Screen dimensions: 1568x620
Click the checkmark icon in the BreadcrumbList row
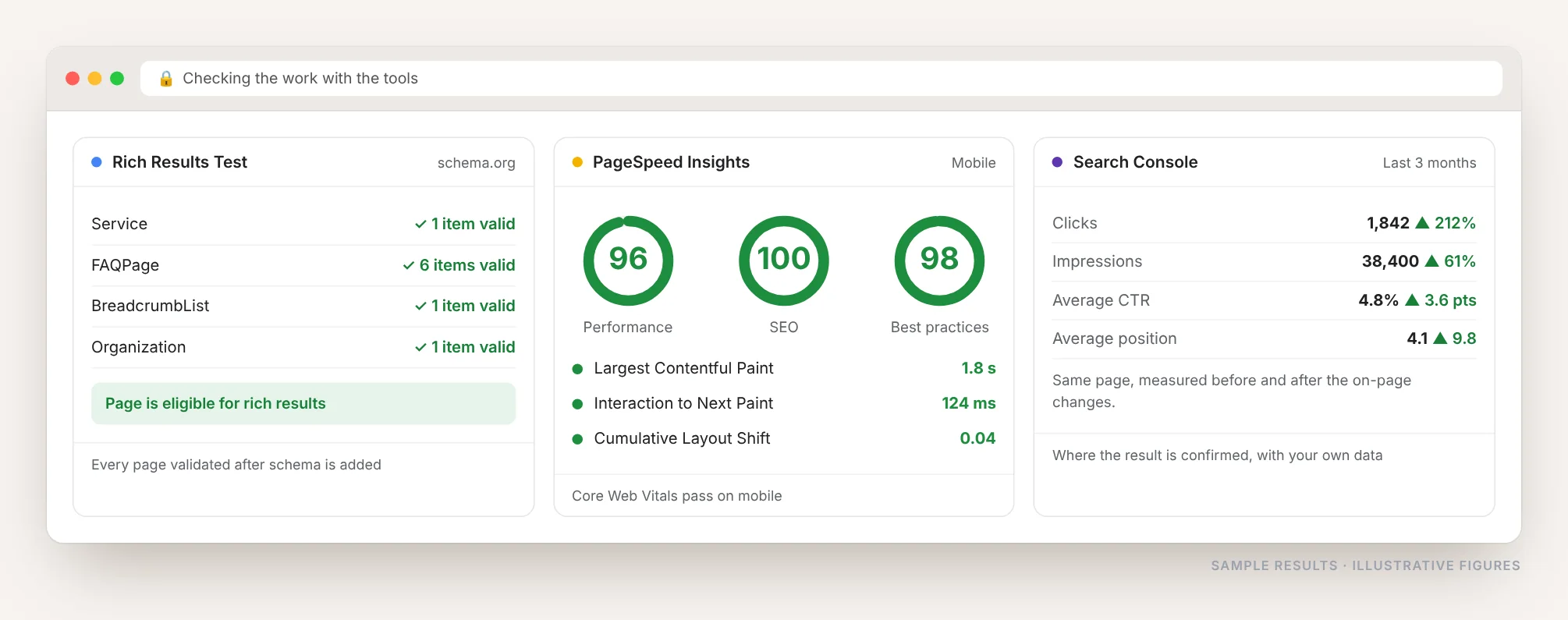point(420,306)
